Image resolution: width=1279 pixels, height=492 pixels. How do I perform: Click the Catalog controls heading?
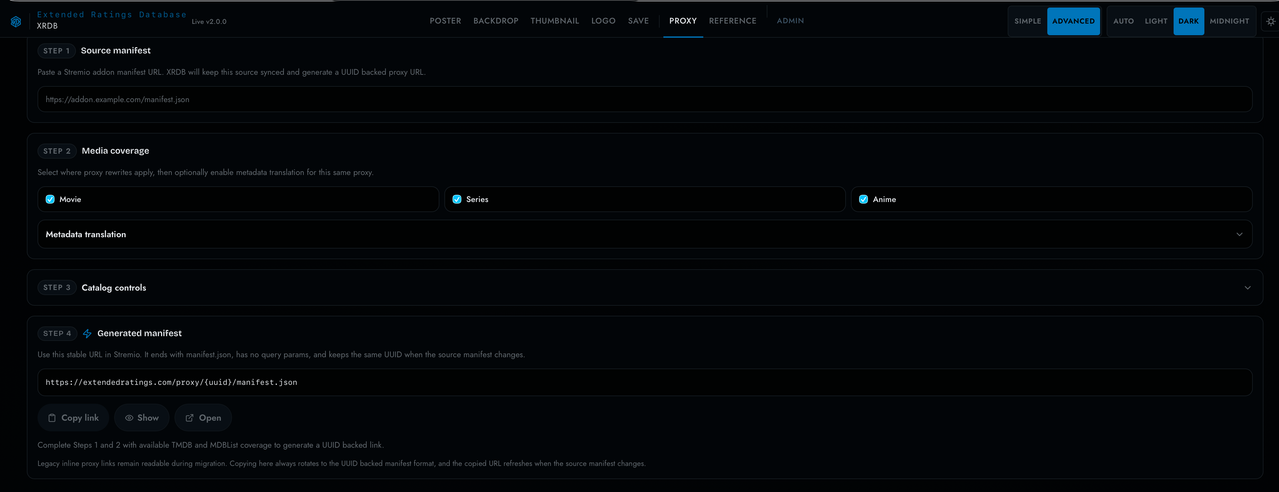[114, 287]
